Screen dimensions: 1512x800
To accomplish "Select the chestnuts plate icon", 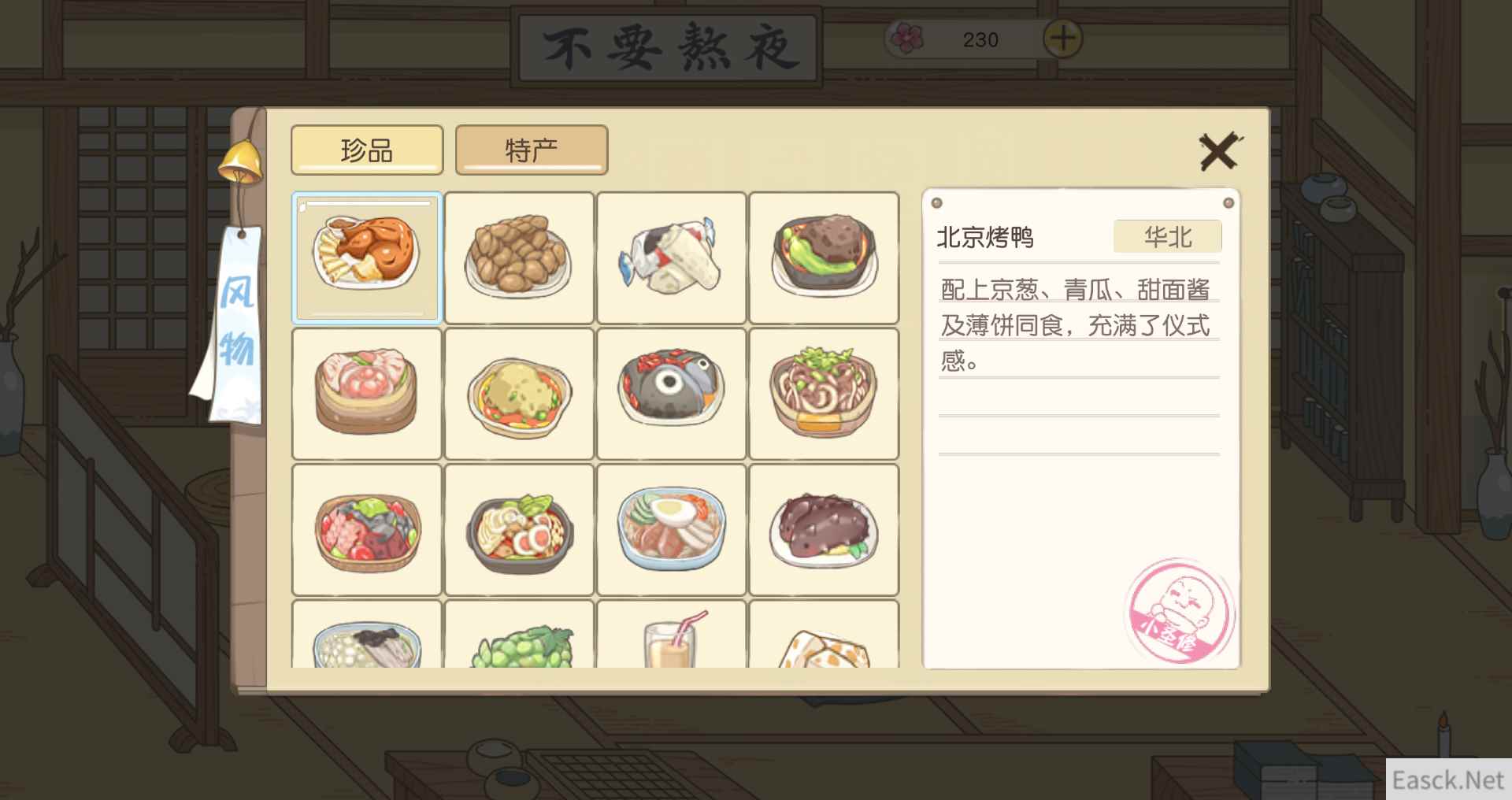I will click(519, 257).
